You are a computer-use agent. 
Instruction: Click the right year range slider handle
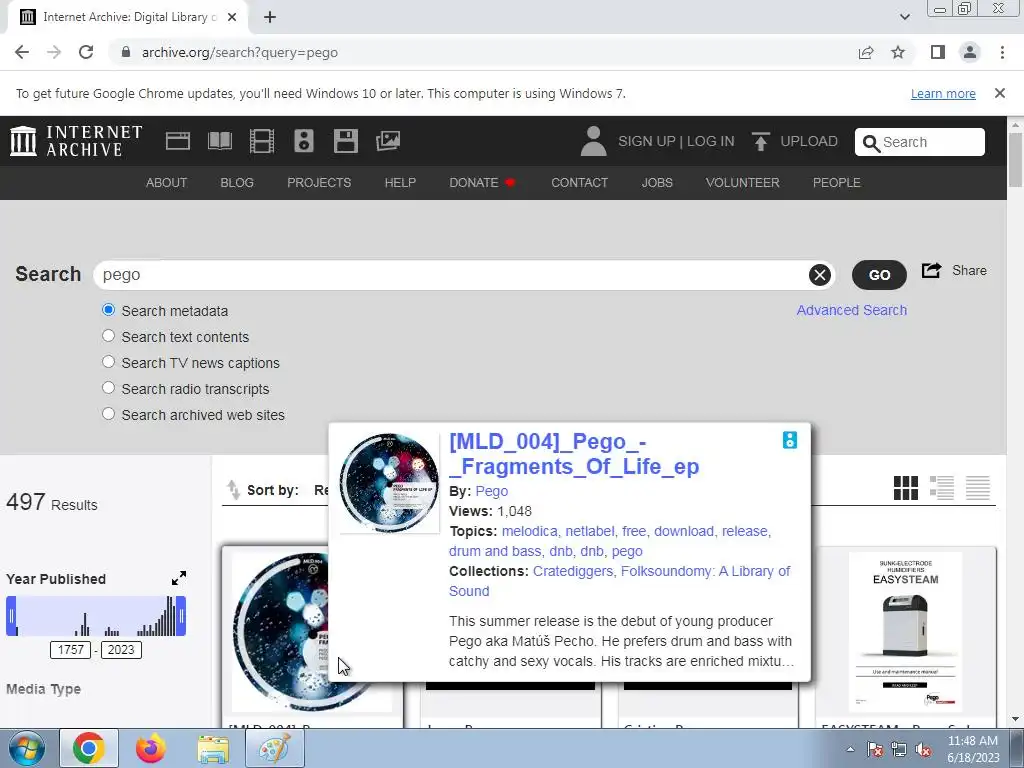coord(181,616)
